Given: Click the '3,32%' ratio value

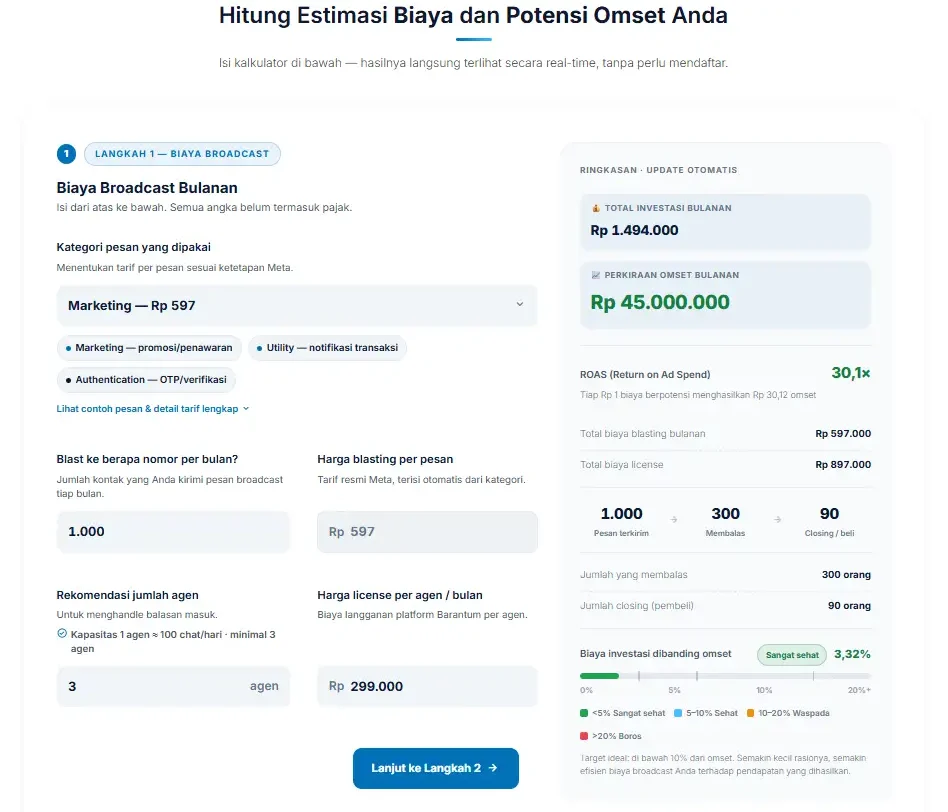Looking at the screenshot, I should [852, 654].
